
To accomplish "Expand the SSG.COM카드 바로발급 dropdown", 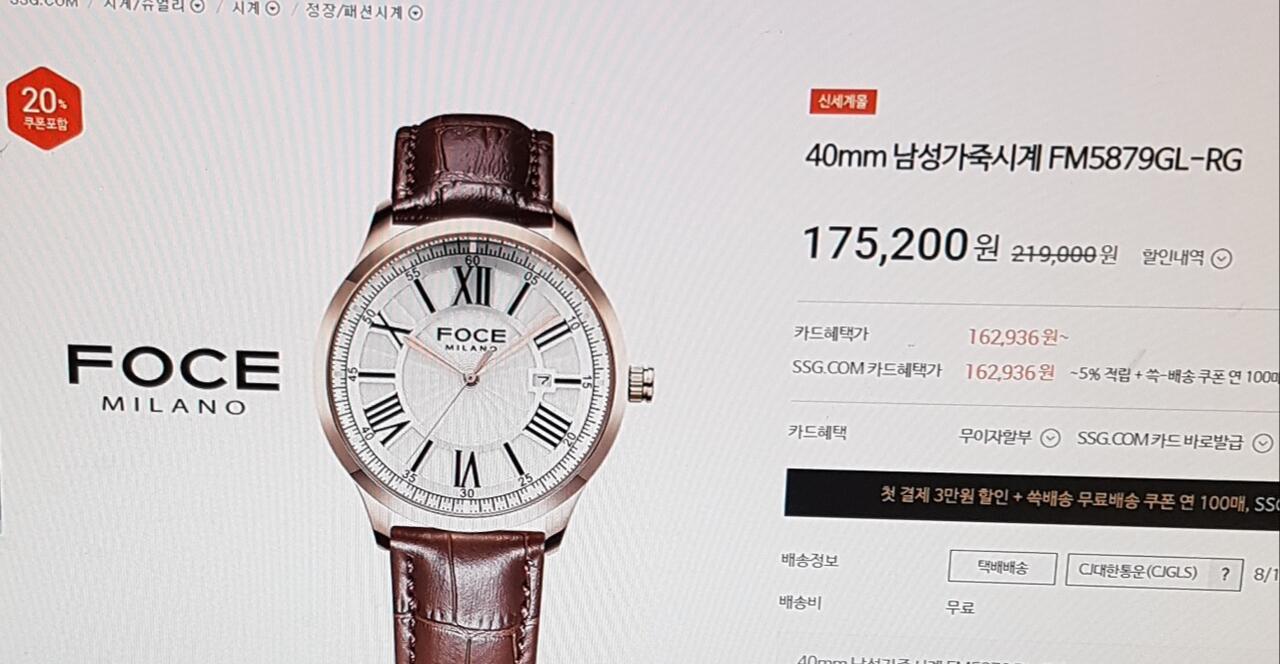I will point(1263,442).
